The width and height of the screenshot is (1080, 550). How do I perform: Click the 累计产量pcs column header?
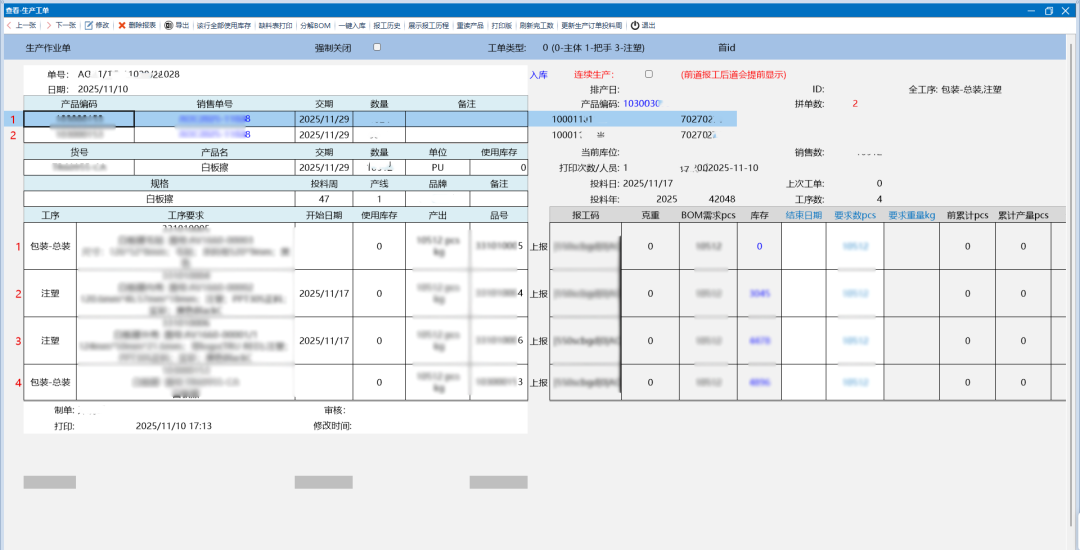(x=1023, y=215)
